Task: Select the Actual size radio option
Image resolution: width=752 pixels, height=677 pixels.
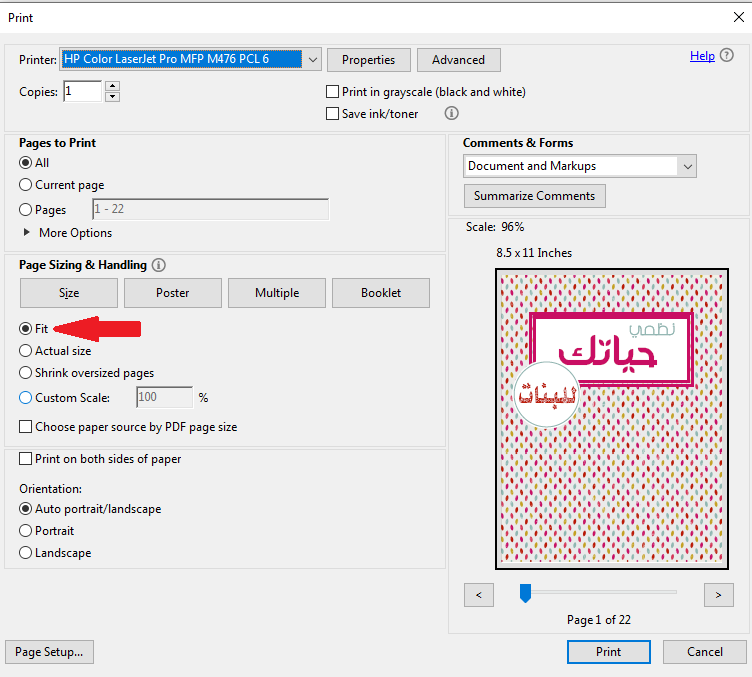Action: pos(26,351)
